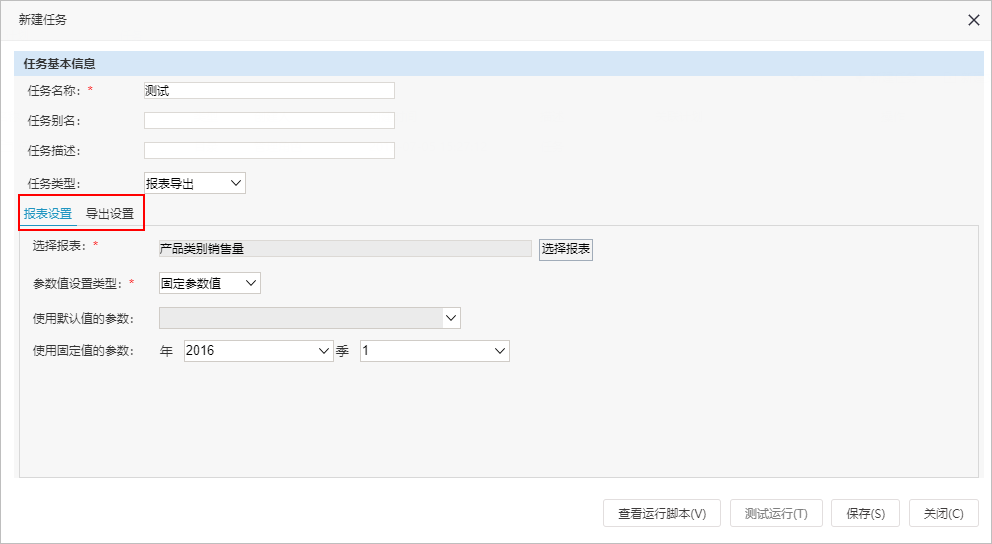Click the read-only 产品类别销售量 report field
992x544 pixels.
(345, 249)
